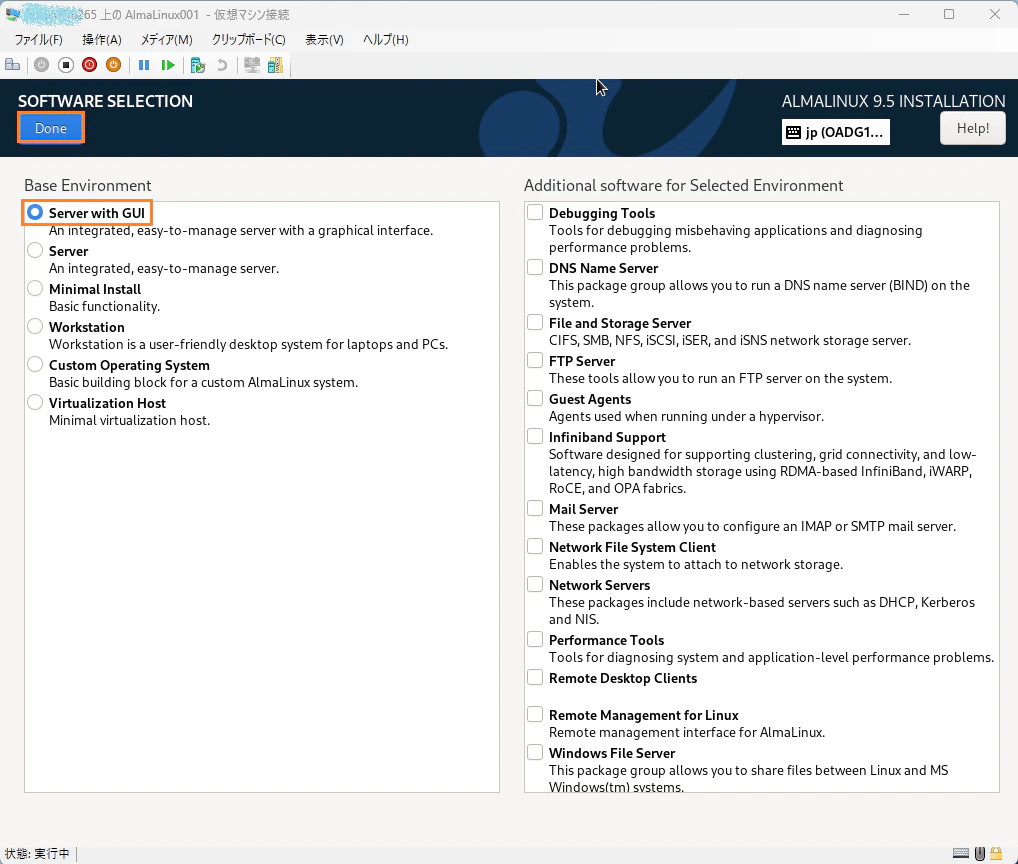This screenshot has width=1018, height=864.
Task: Click the Base Environment heading
Action: [x=88, y=185]
